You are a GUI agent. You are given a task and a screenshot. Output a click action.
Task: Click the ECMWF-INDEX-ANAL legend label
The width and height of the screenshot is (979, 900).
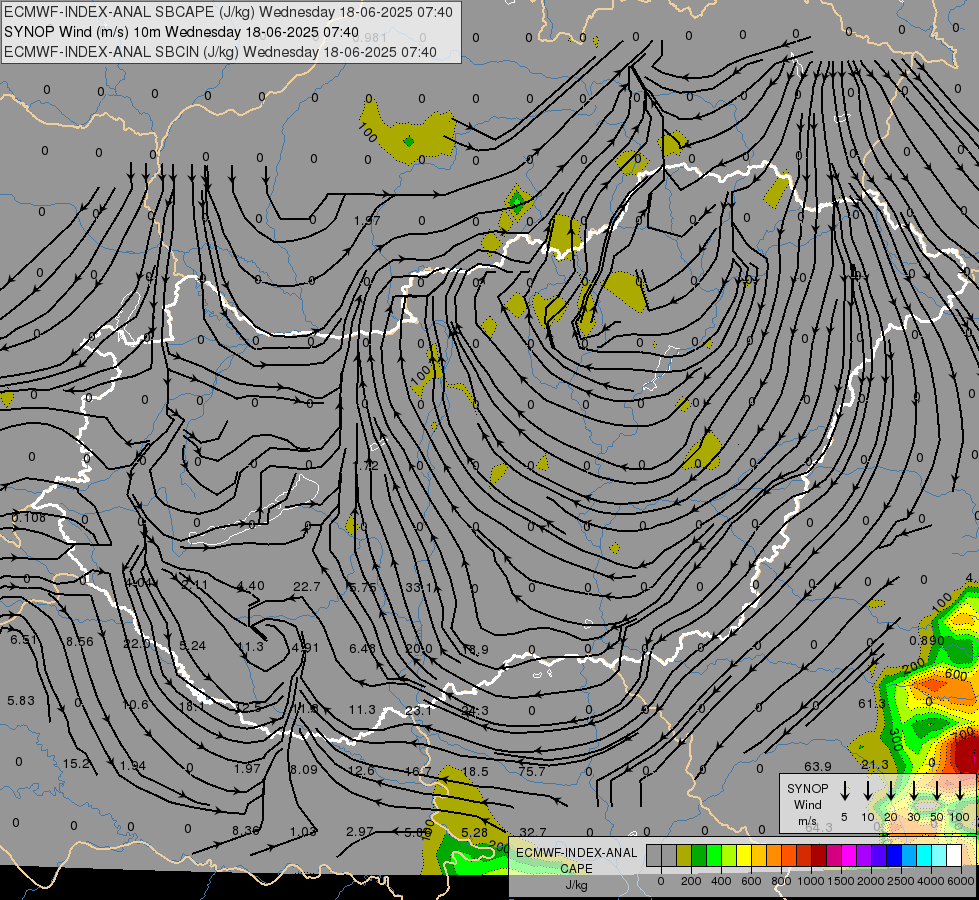(x=576, y=853)
